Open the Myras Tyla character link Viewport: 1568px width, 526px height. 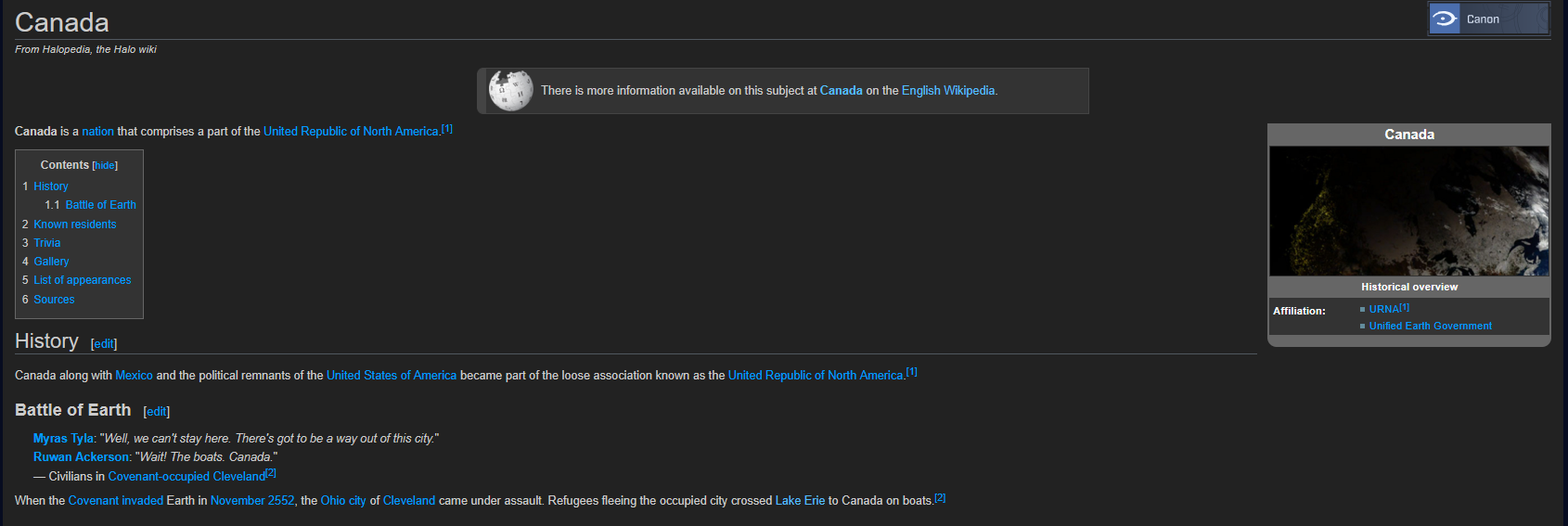pyautogui.click(x=63, y=439)
